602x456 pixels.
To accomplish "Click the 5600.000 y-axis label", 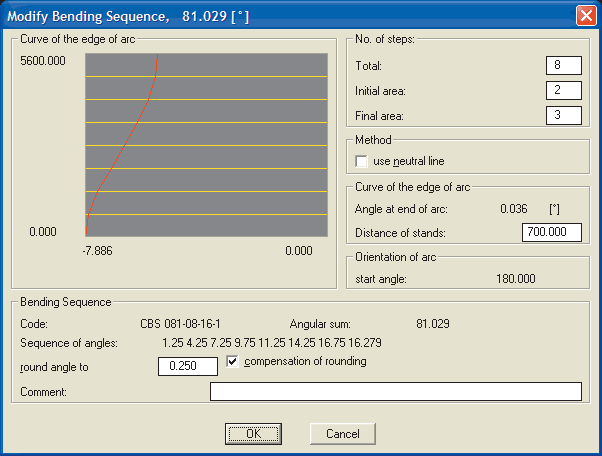I will click(x=43, y=61).
